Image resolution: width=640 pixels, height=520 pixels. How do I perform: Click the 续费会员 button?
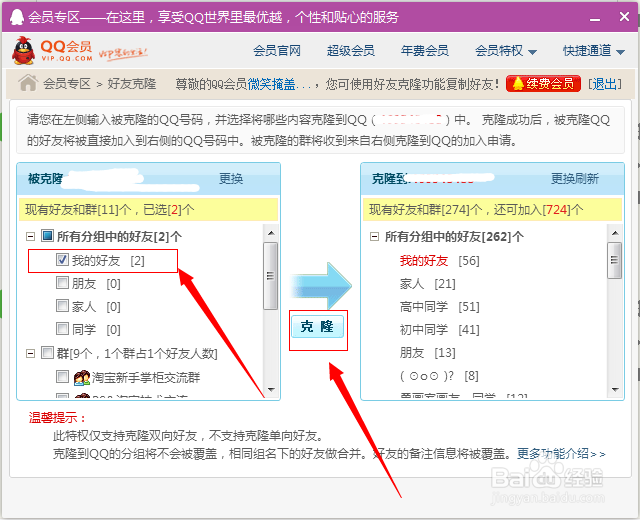543,84
